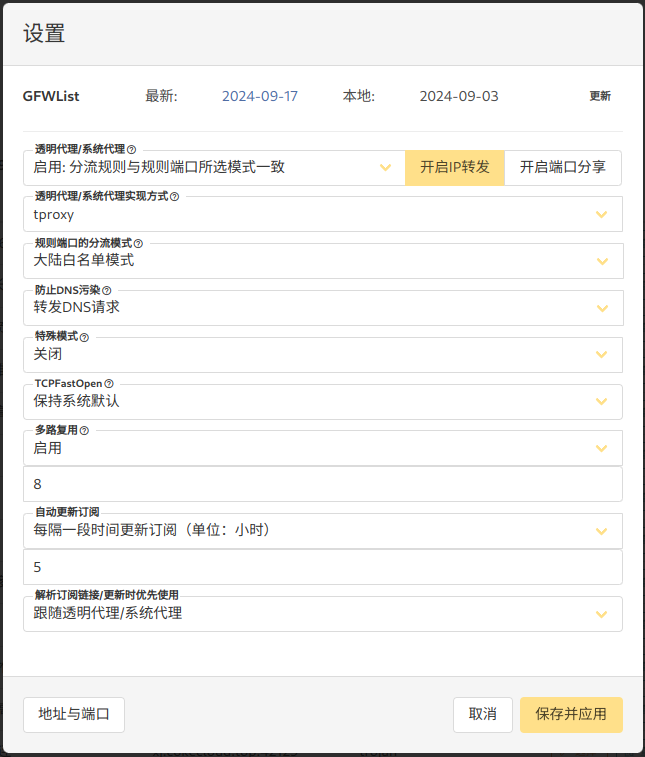Viewport: 645px width, 757px height.
Task: Click the latest GFWList date 2024-09-17 link
Action: [x=259, y=97]
